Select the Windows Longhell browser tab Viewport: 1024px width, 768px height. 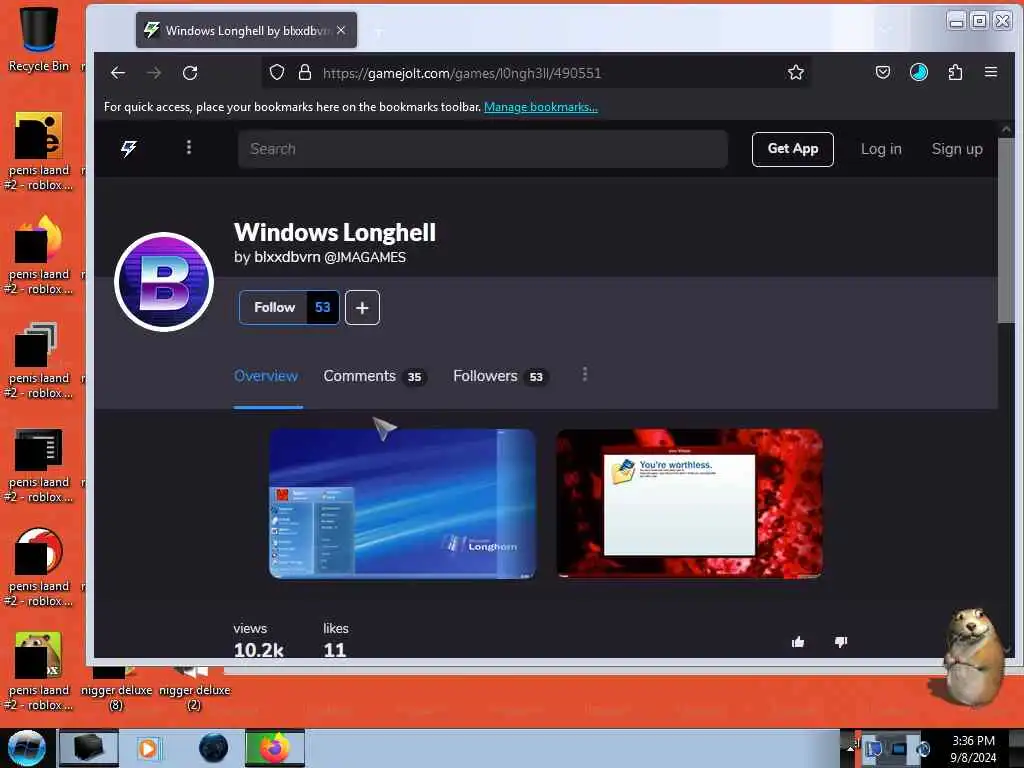(x=246, y=30)
